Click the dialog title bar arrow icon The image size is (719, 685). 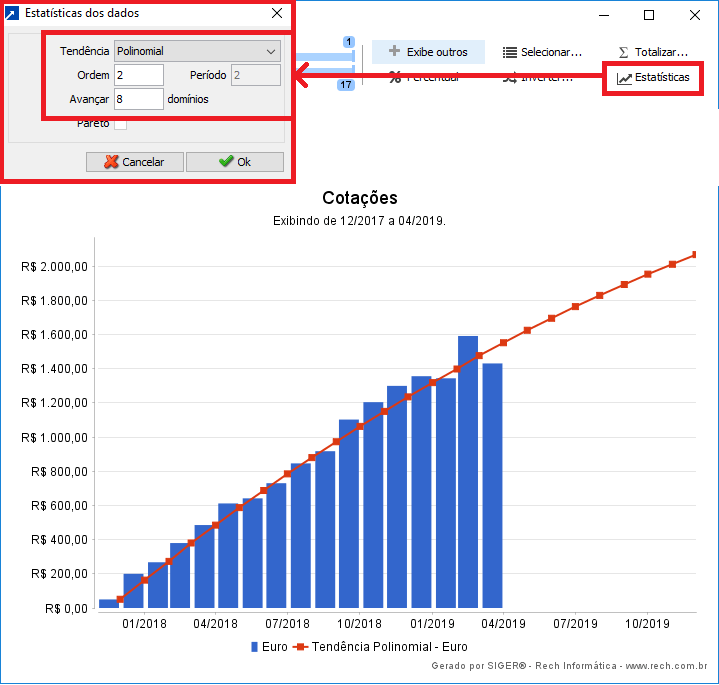click(x=12, y=13)
